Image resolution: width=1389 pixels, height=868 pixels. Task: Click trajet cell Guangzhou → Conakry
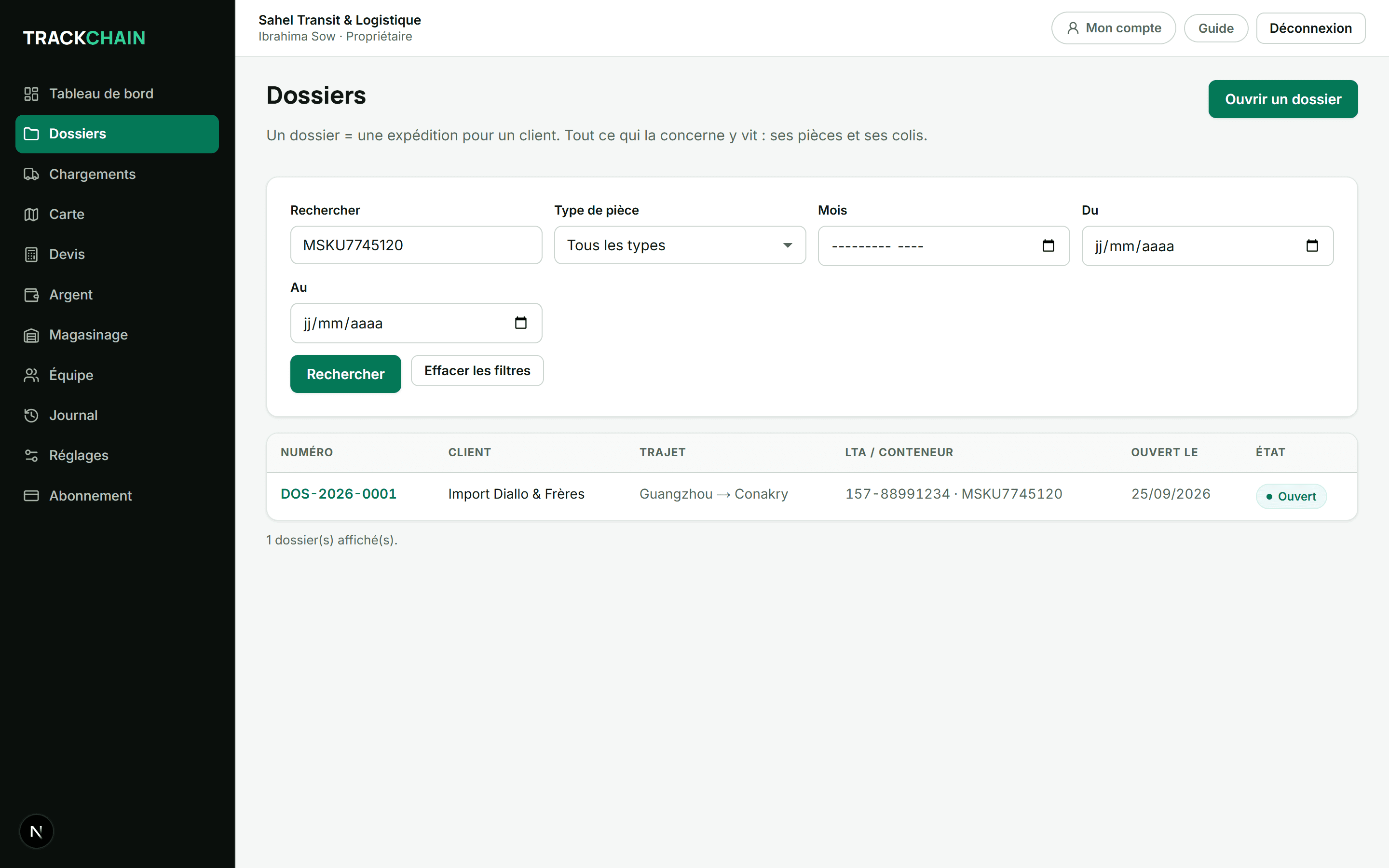(713, 494)
